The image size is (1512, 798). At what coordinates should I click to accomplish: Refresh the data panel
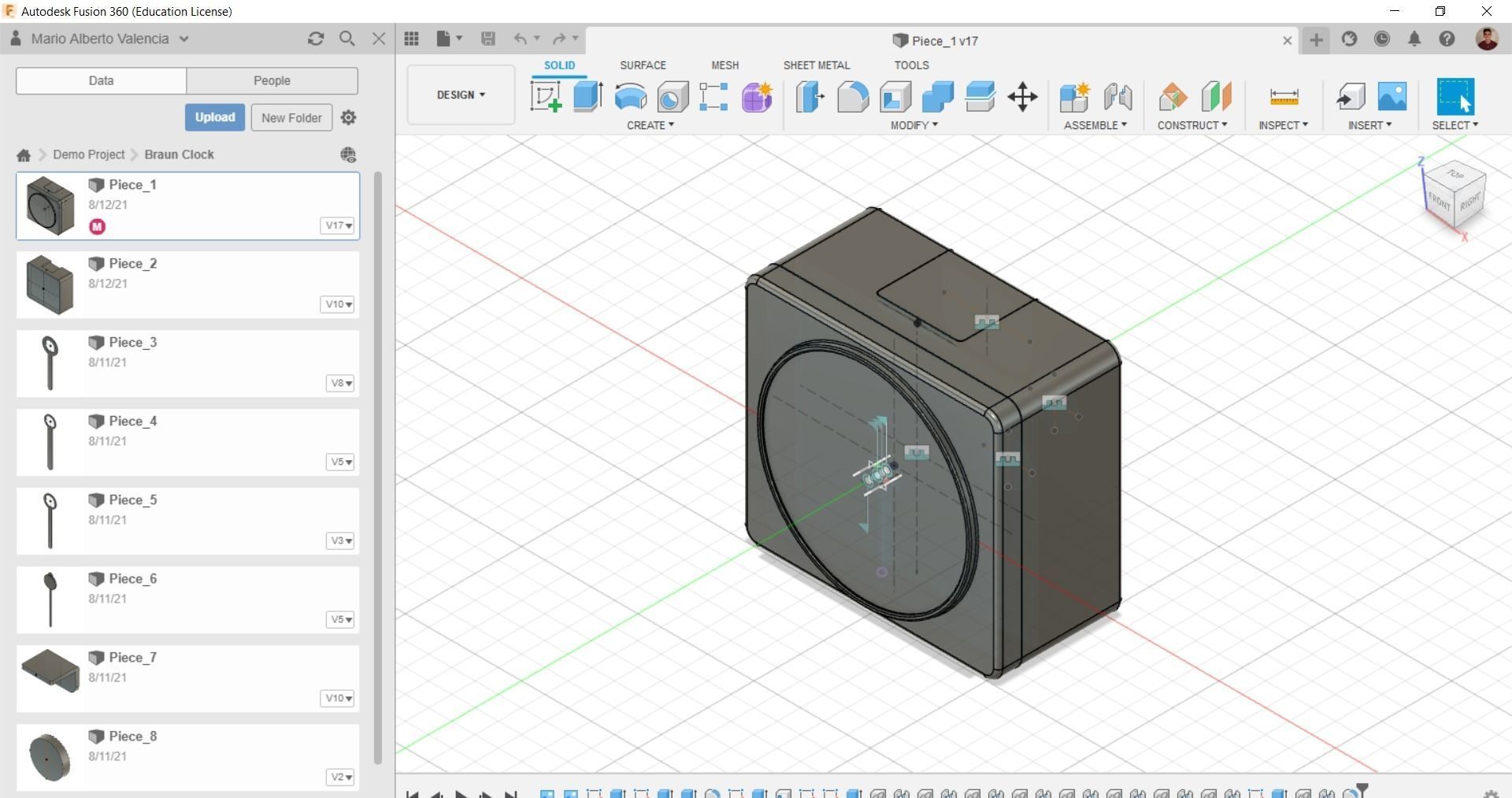click(x=316, y=39)
